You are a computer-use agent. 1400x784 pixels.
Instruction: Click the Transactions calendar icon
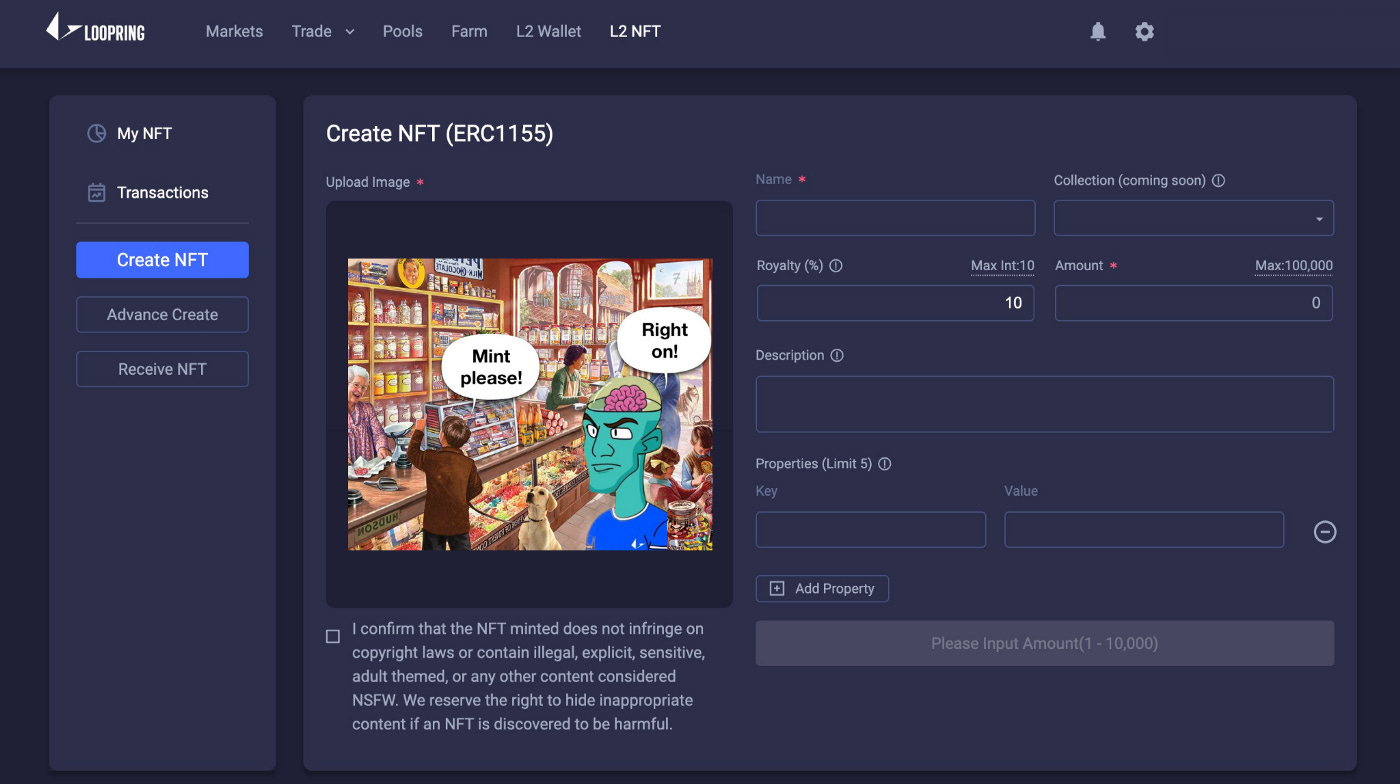tap(97, 192)
